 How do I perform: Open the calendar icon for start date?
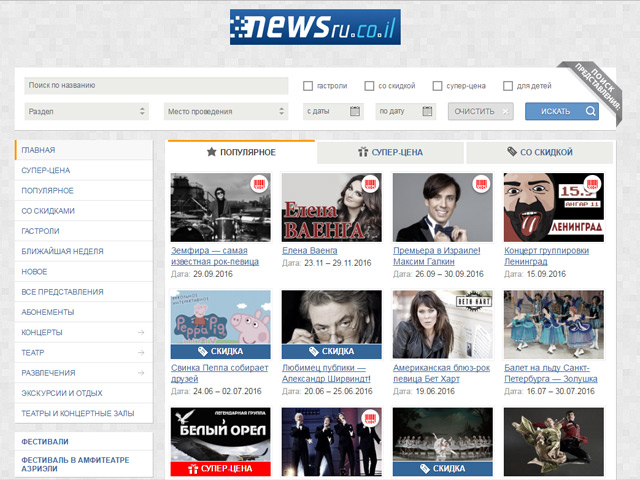pyautogui.click(x=355, y=111)
